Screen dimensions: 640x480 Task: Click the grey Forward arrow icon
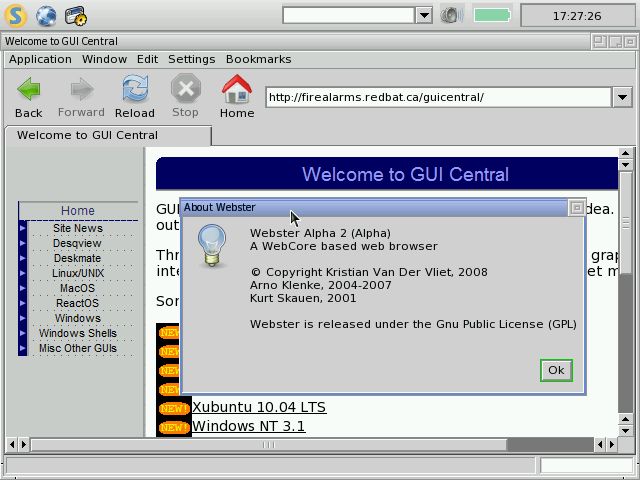click(82, 89)
